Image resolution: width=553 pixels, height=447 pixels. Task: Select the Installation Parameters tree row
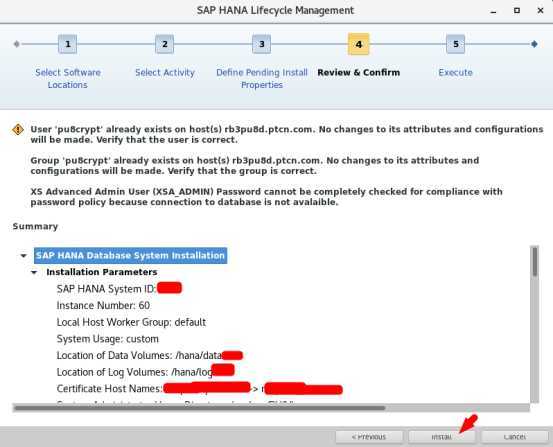click(102, 272)
